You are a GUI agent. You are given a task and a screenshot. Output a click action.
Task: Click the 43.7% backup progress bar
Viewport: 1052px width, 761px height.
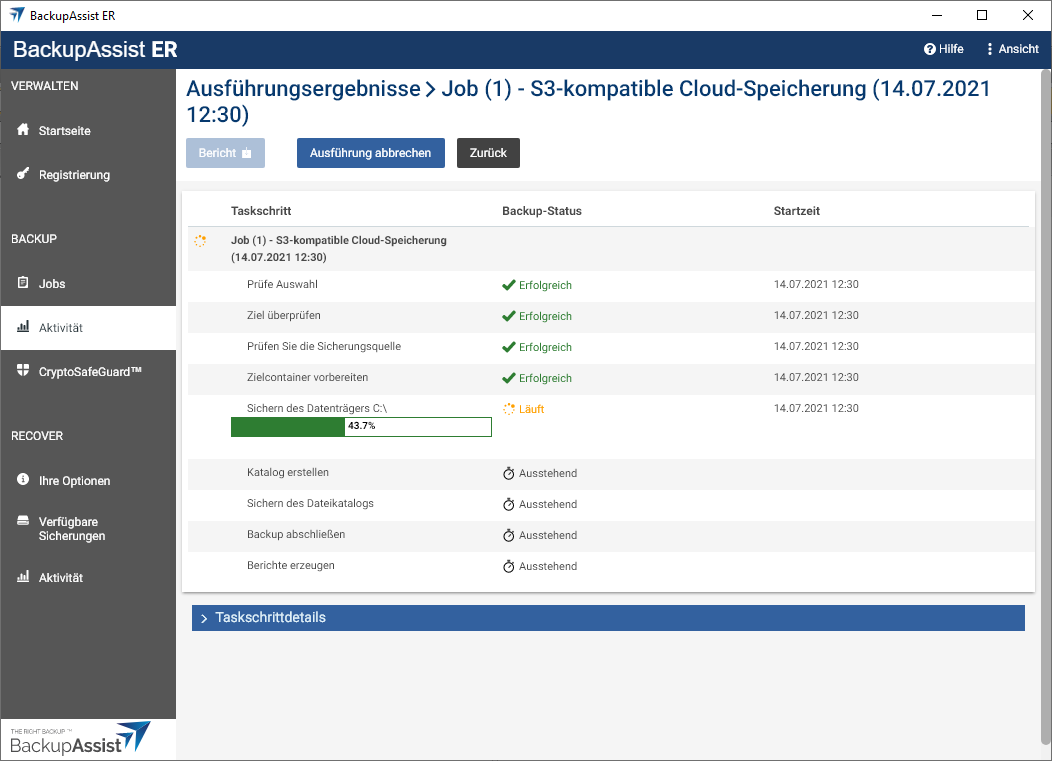(361, 427)
